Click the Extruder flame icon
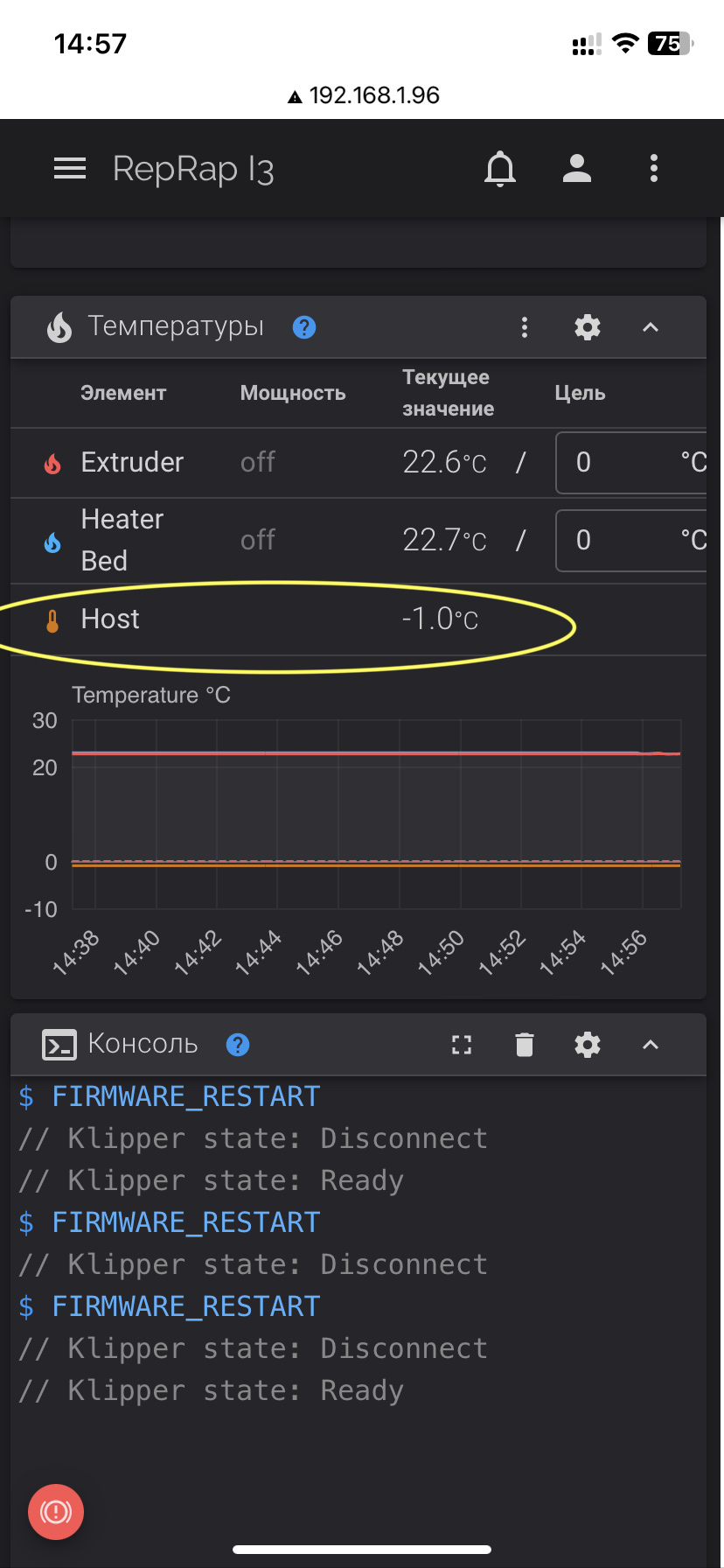This screenshot has width=724, height=1568. coord(52,463)
